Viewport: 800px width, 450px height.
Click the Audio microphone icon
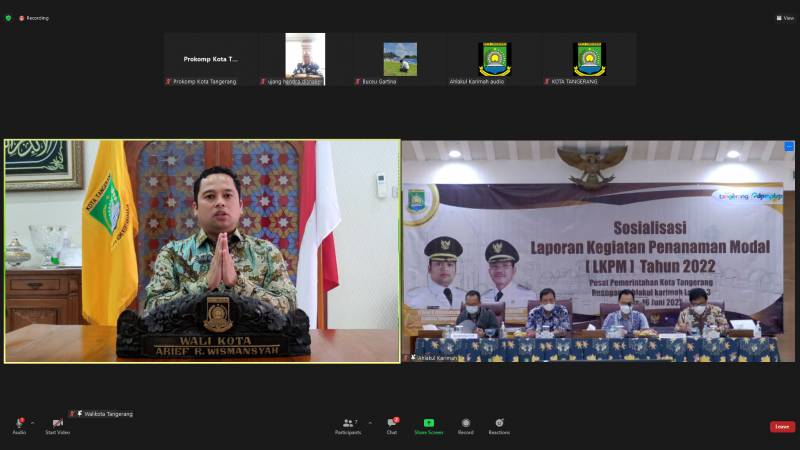tap(19, 423)
